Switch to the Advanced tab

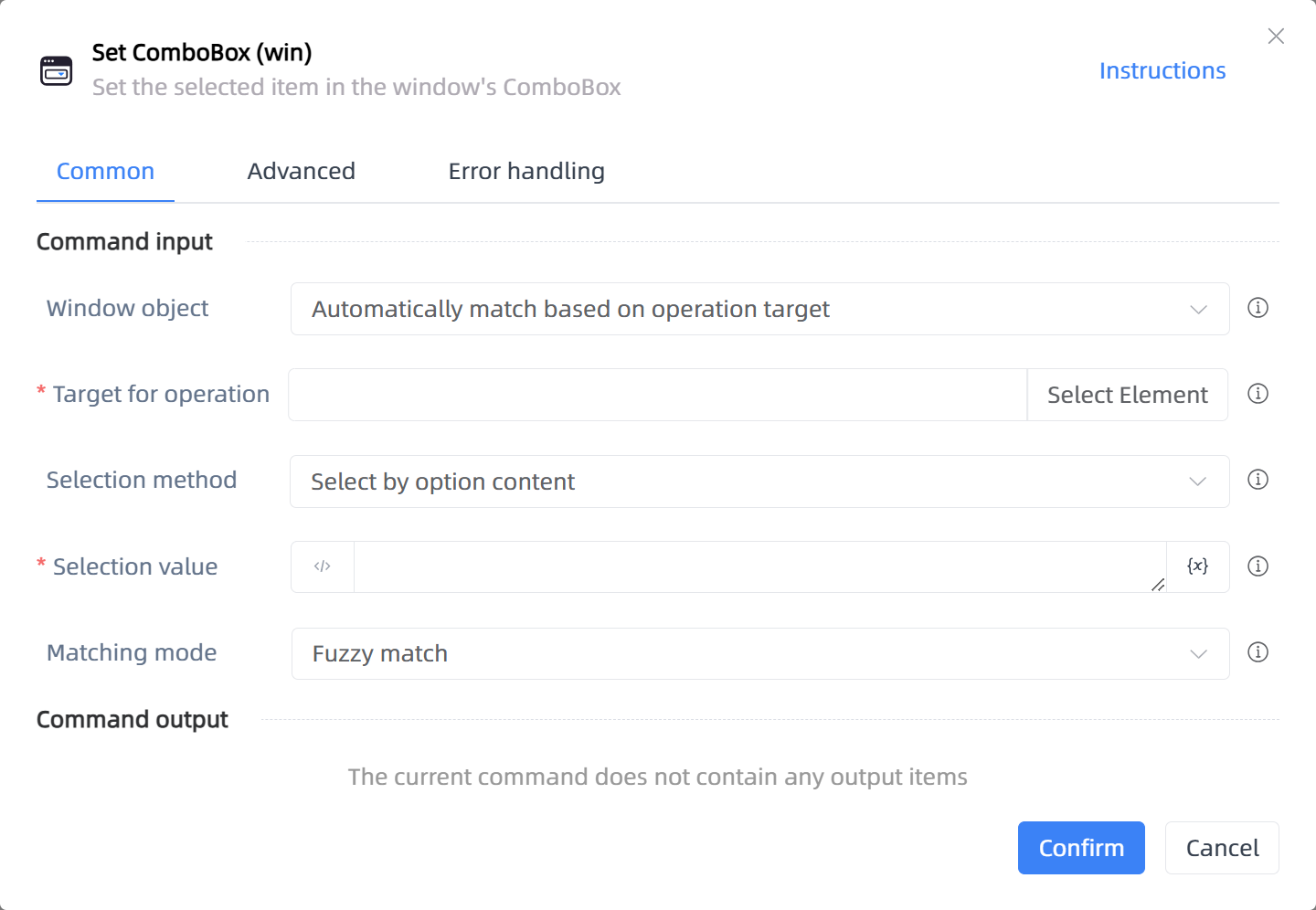[x=301, y=171]
